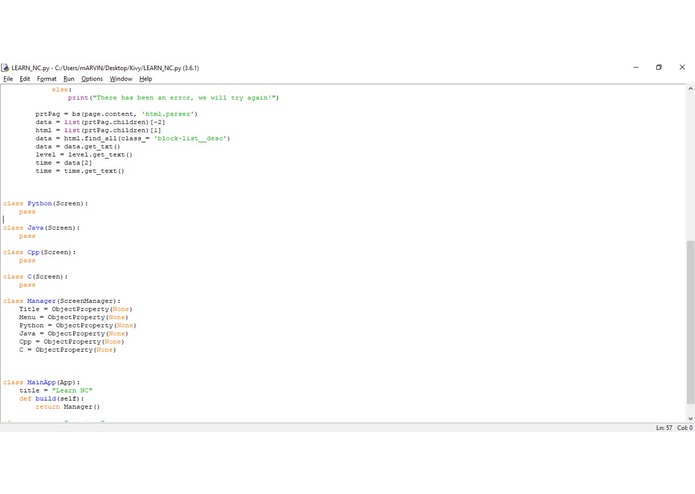Close the LEARN_NC.py editor window
This screenshot has height=494, width=695.
pyautogui.click(x=682, y=67)
